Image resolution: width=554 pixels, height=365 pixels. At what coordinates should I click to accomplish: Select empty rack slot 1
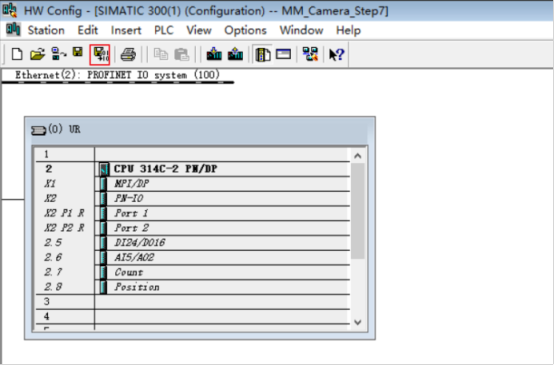(193, 154)
